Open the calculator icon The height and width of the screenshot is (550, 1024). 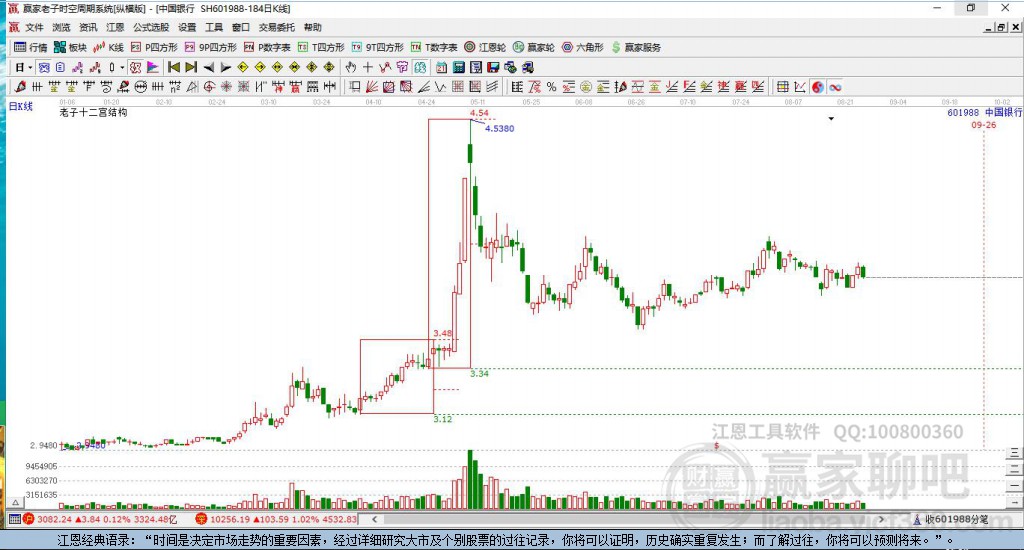tap(459, 67)
